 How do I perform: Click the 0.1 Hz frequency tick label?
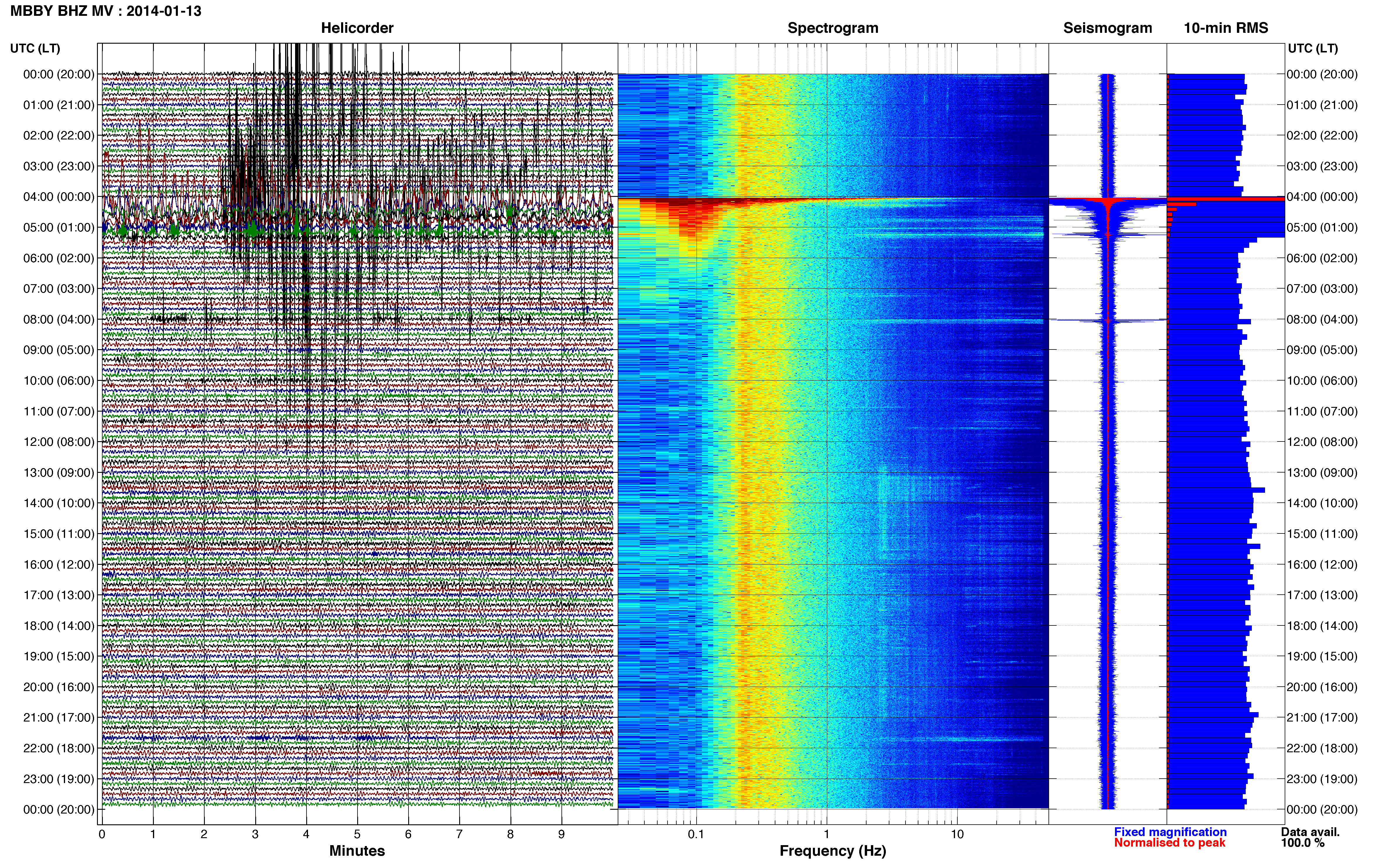696,835
